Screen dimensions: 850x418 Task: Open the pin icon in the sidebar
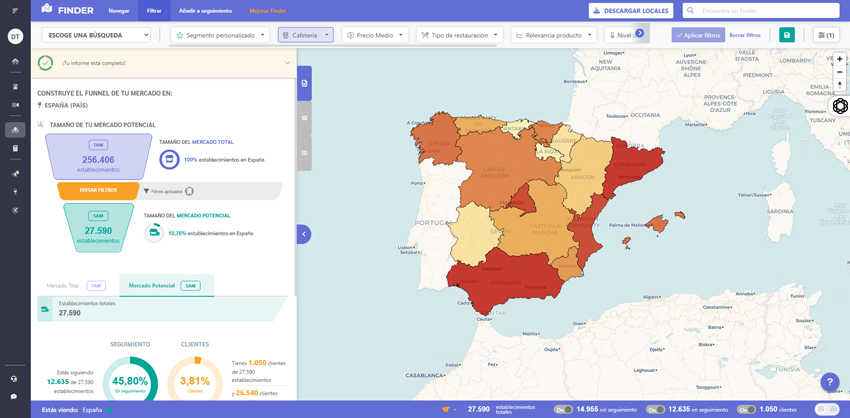coord(15,173)
